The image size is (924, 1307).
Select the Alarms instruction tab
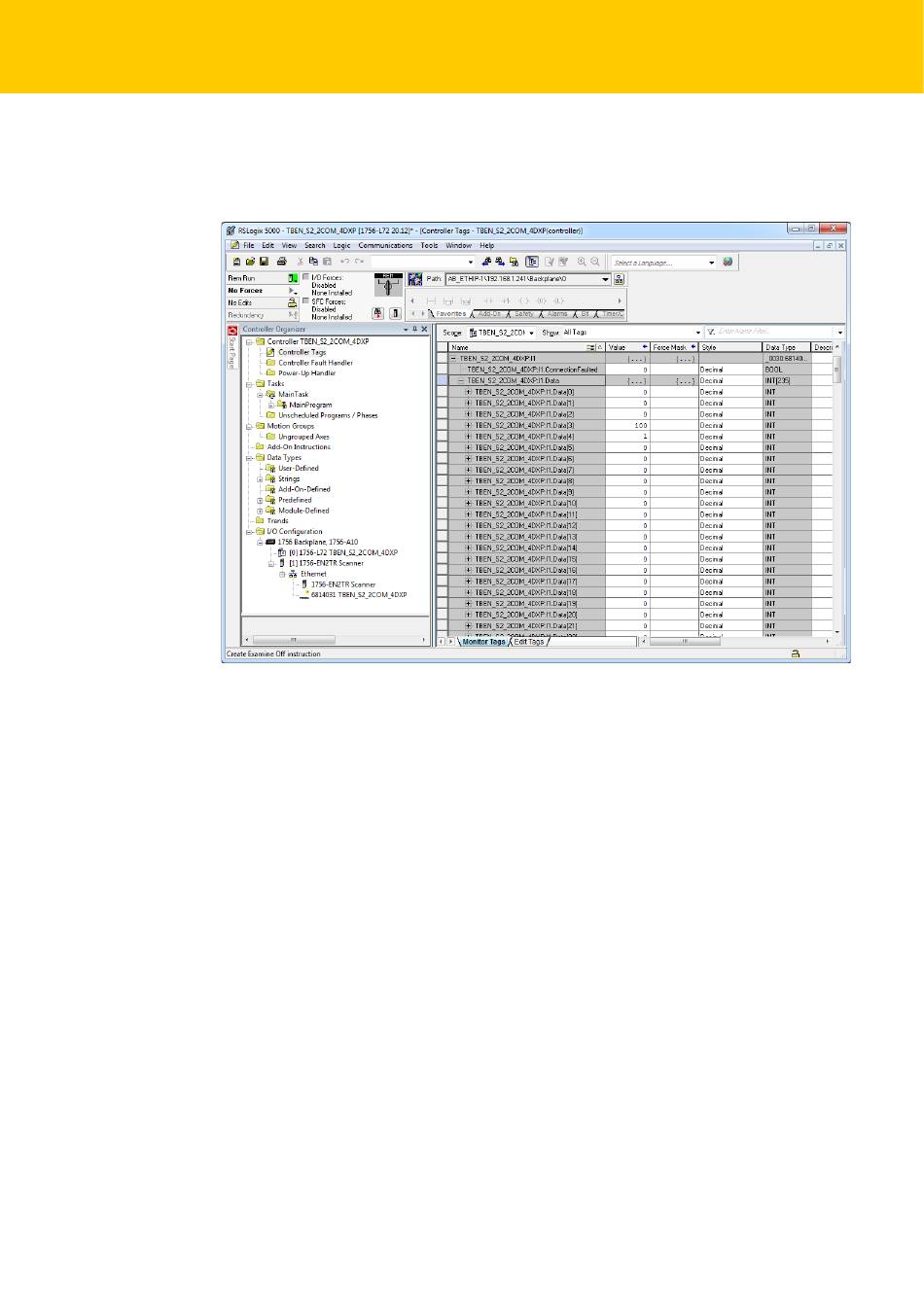557,314
